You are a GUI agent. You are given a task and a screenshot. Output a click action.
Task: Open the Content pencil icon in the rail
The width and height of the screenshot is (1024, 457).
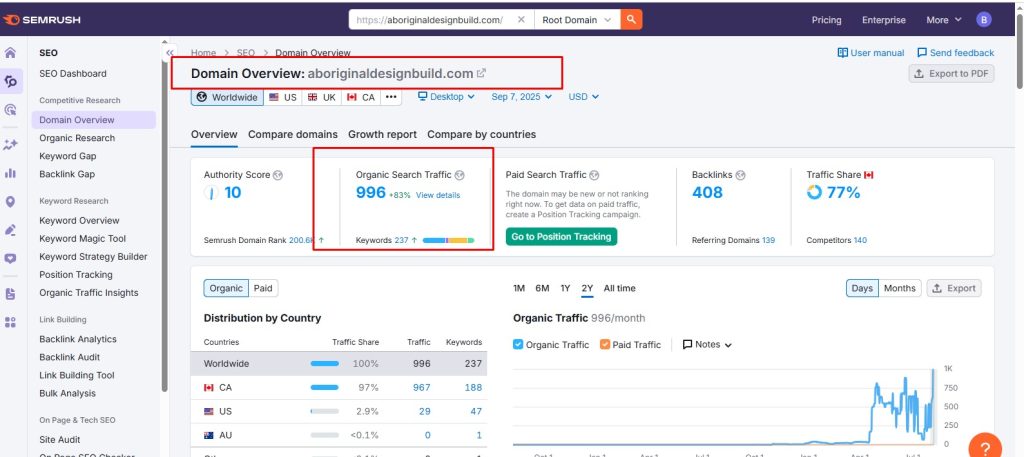(x=10, y=230)
